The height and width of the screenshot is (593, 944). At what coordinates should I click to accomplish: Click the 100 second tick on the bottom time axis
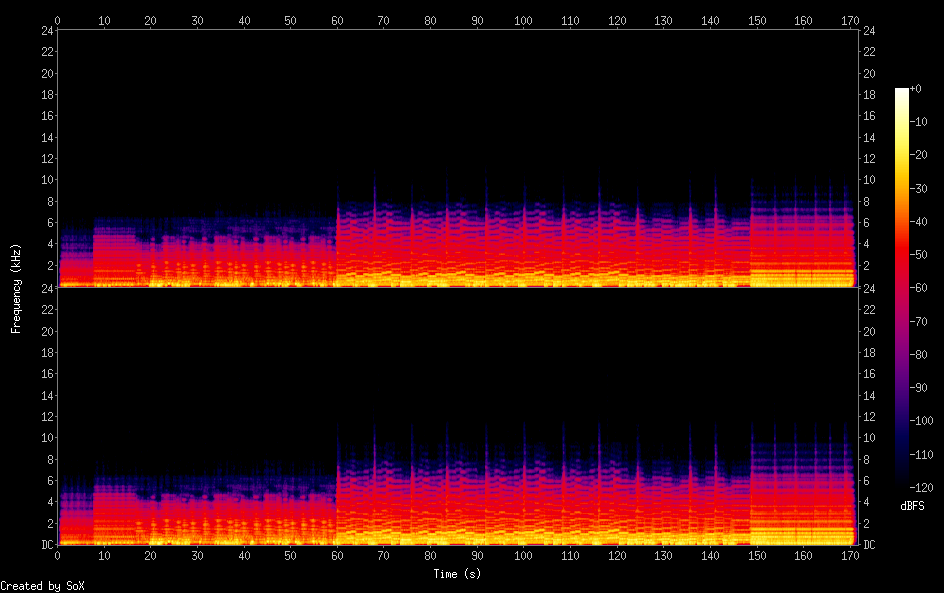[x=523, y=554]
